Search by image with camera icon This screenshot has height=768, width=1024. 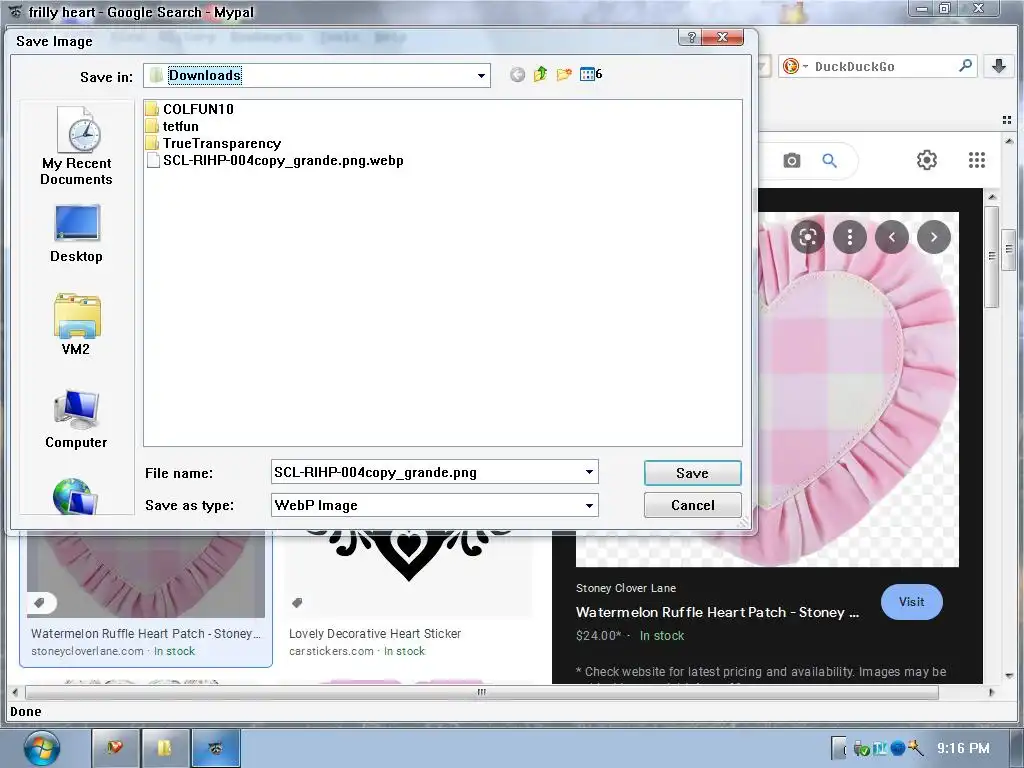pos(792,160)
